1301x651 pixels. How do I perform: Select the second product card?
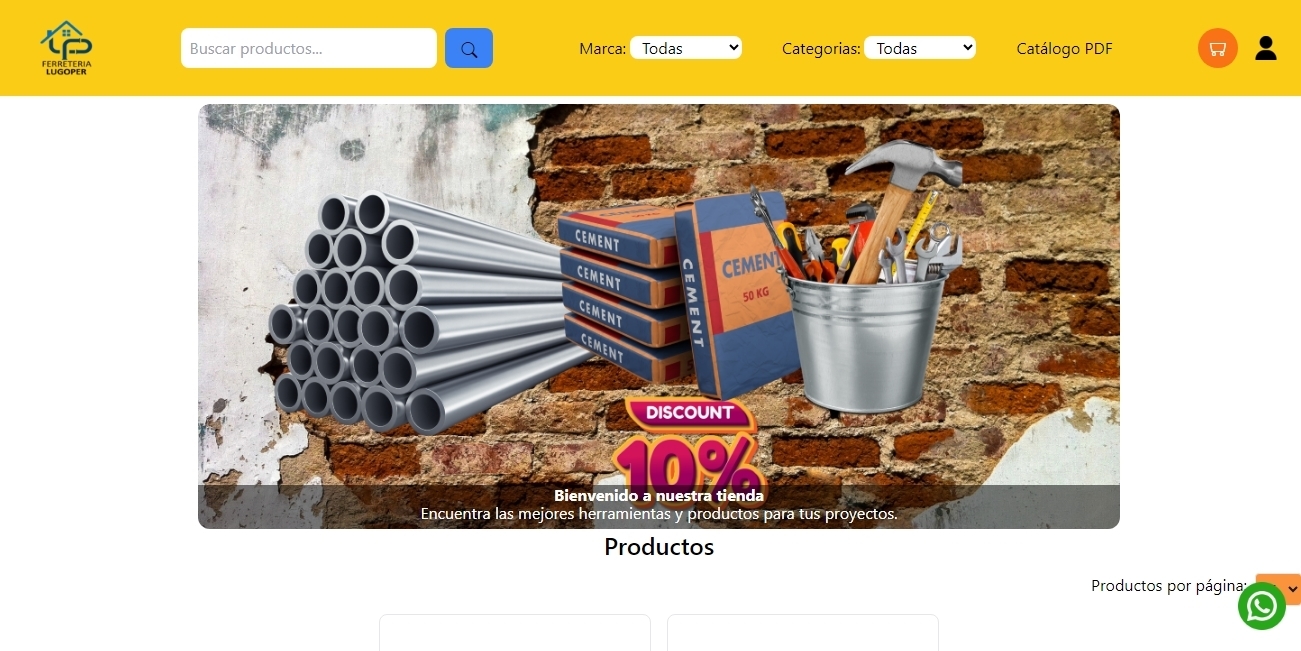coord(803,633)
